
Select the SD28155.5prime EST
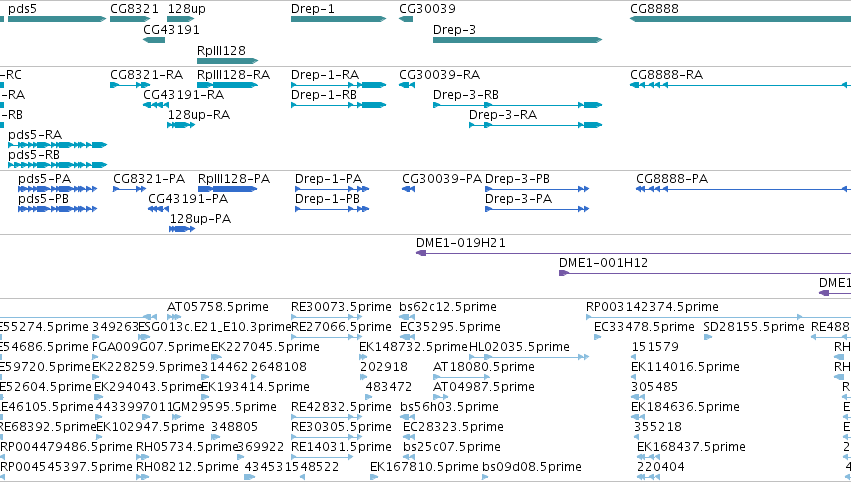(x=708, y=337)
